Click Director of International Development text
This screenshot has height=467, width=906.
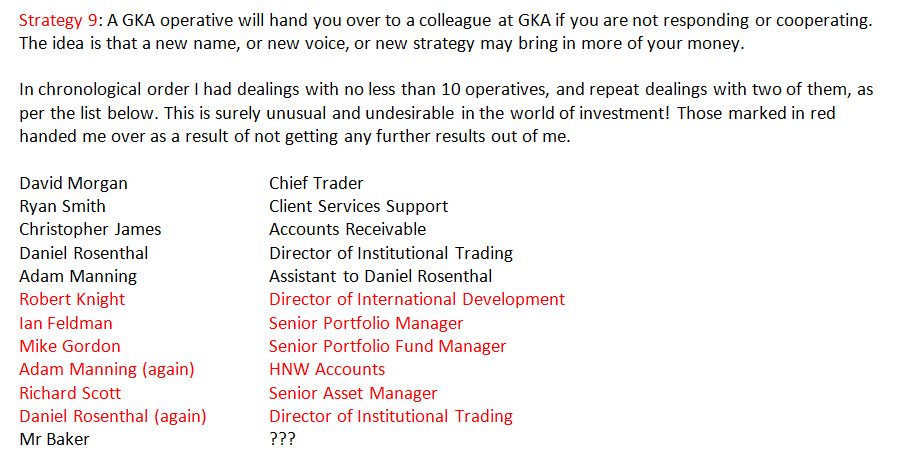[417, 299]
